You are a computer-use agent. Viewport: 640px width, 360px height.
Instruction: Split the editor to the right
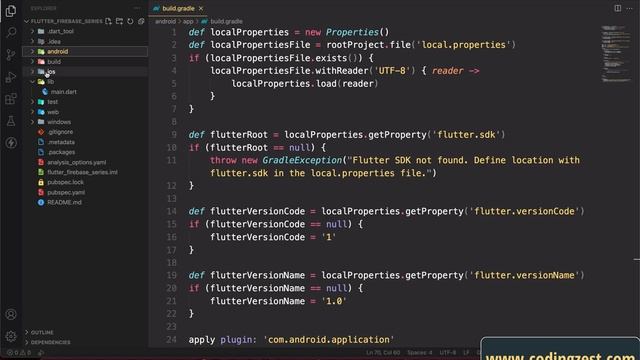point(618,8)
